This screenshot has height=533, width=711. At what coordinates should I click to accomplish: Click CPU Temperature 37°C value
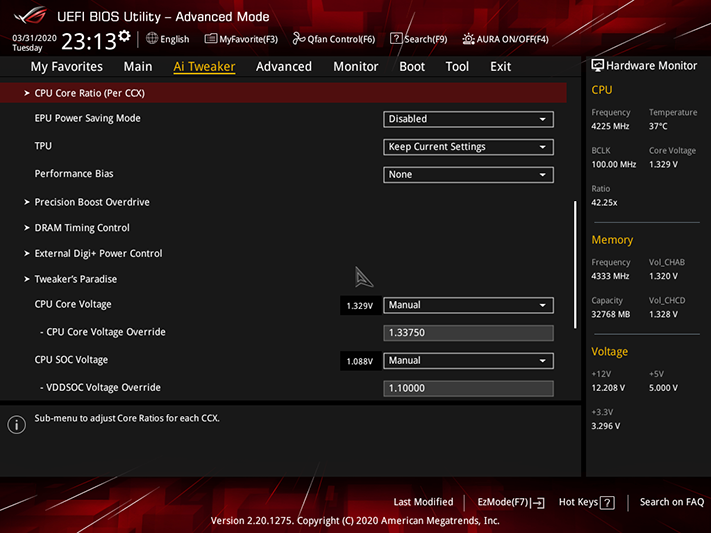pos(658,127)
